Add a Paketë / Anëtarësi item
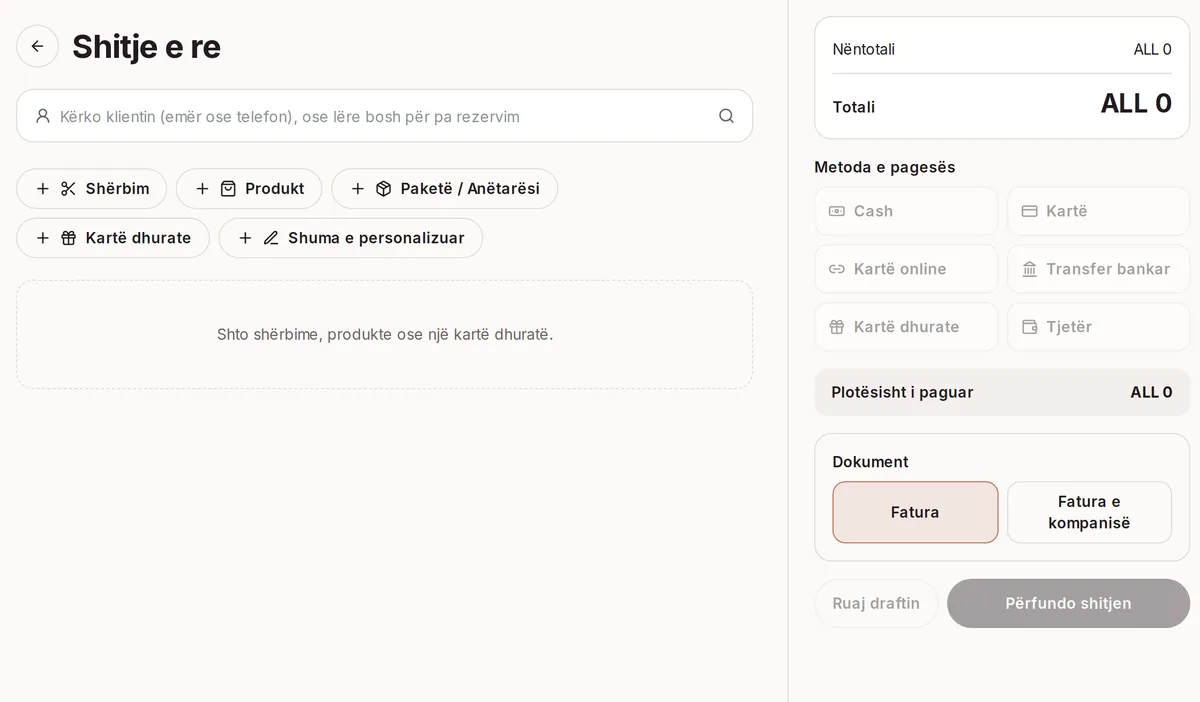Screen dimensions: 1200x702 click(x=444, y=189)
